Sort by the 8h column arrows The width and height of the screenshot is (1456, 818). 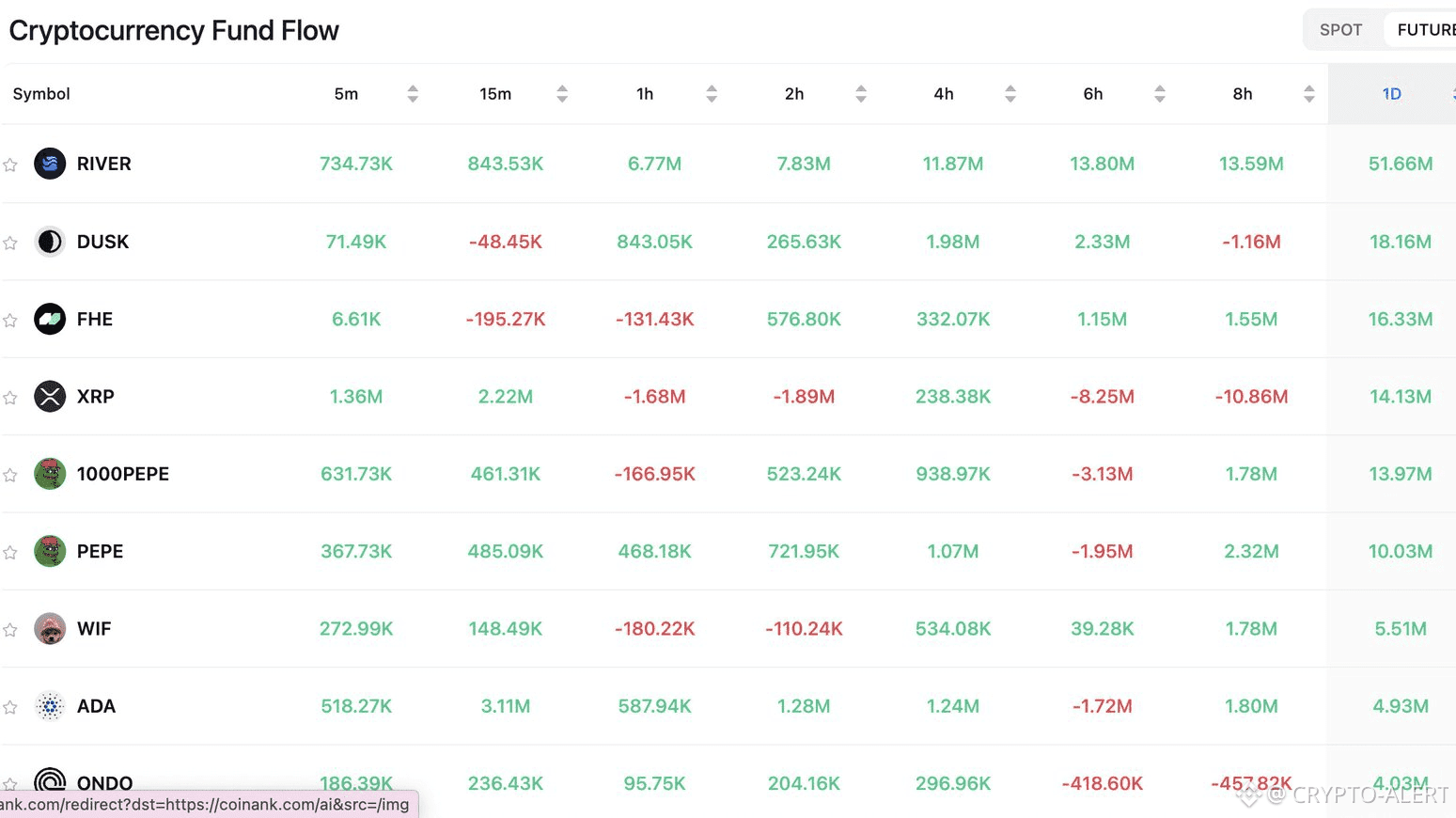coord(1309,94)
